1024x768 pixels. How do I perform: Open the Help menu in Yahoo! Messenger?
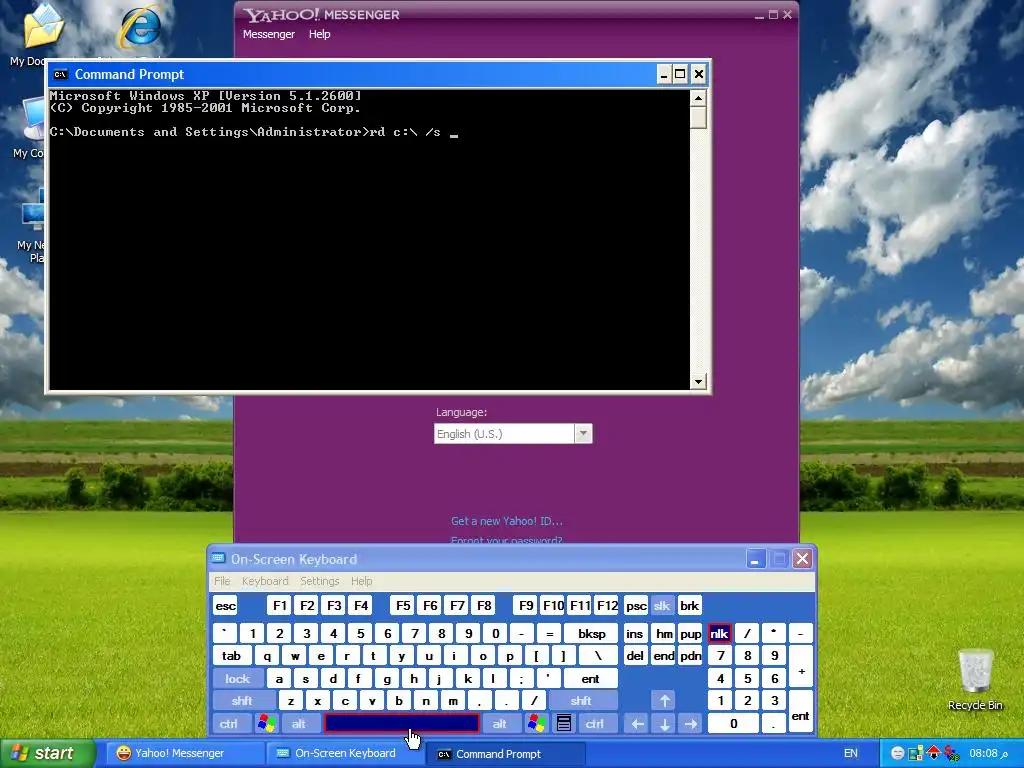click(x=319, y=34)
